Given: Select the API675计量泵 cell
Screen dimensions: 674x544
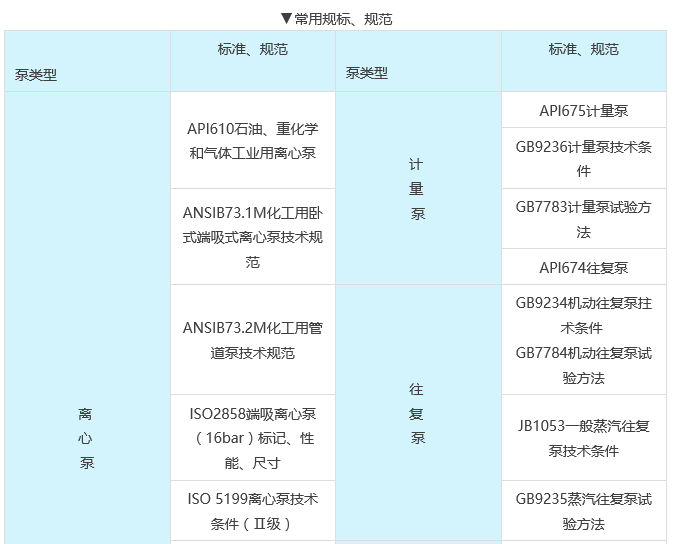Looking at the screenshot, I should (x=583, y=111).
